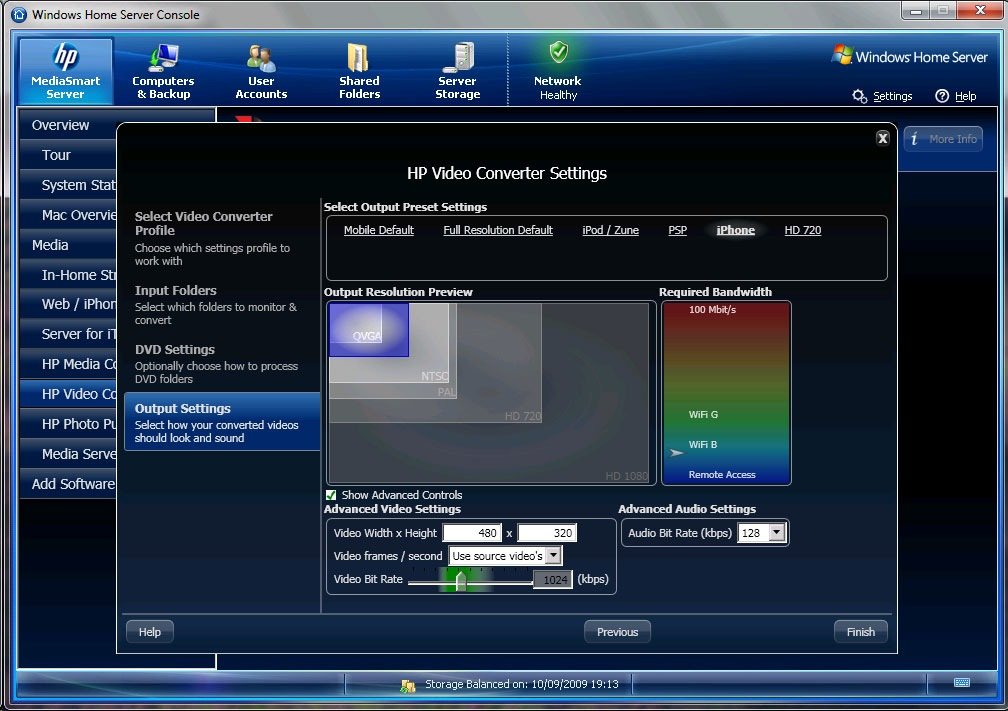The image size is (1008, 711).
Task: Select iPhone output preset
Action: click(x=735, y=230)
